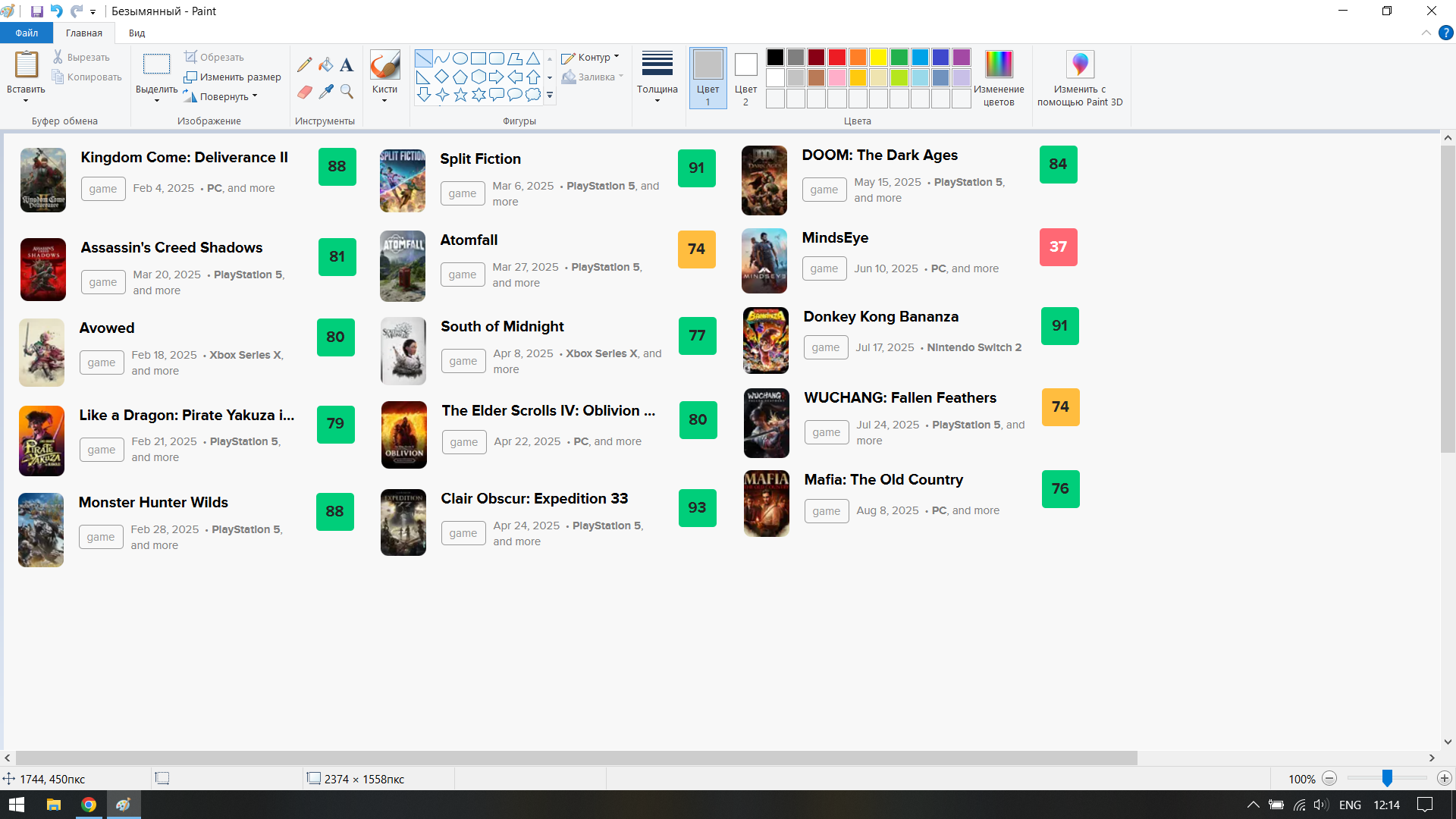Collapse the ribbon with the chevron
The height and width of the screenshot is (819, 1456).
pyautogui.click(x=1426, y=33)
